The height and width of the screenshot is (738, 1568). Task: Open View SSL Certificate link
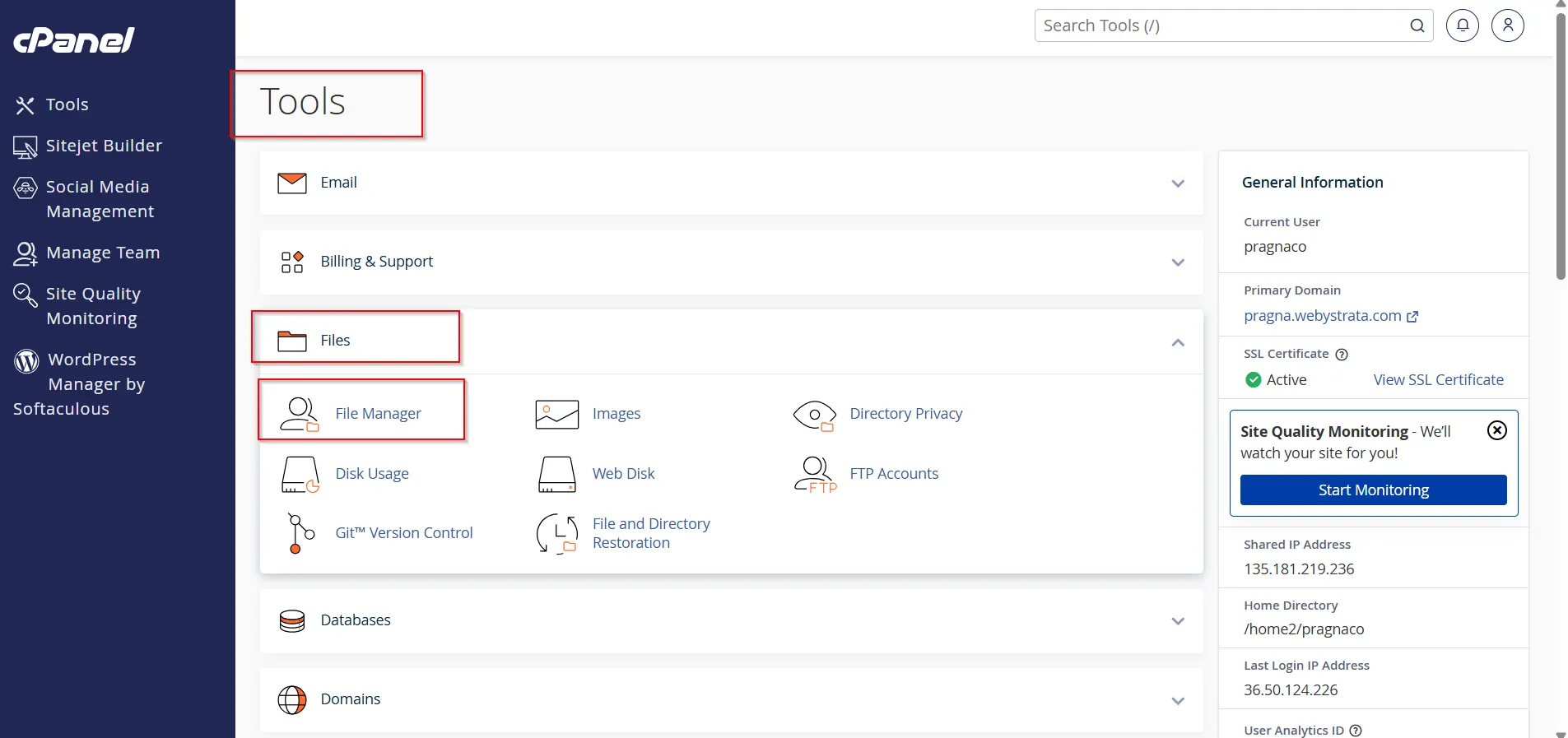click(1439, 380)
